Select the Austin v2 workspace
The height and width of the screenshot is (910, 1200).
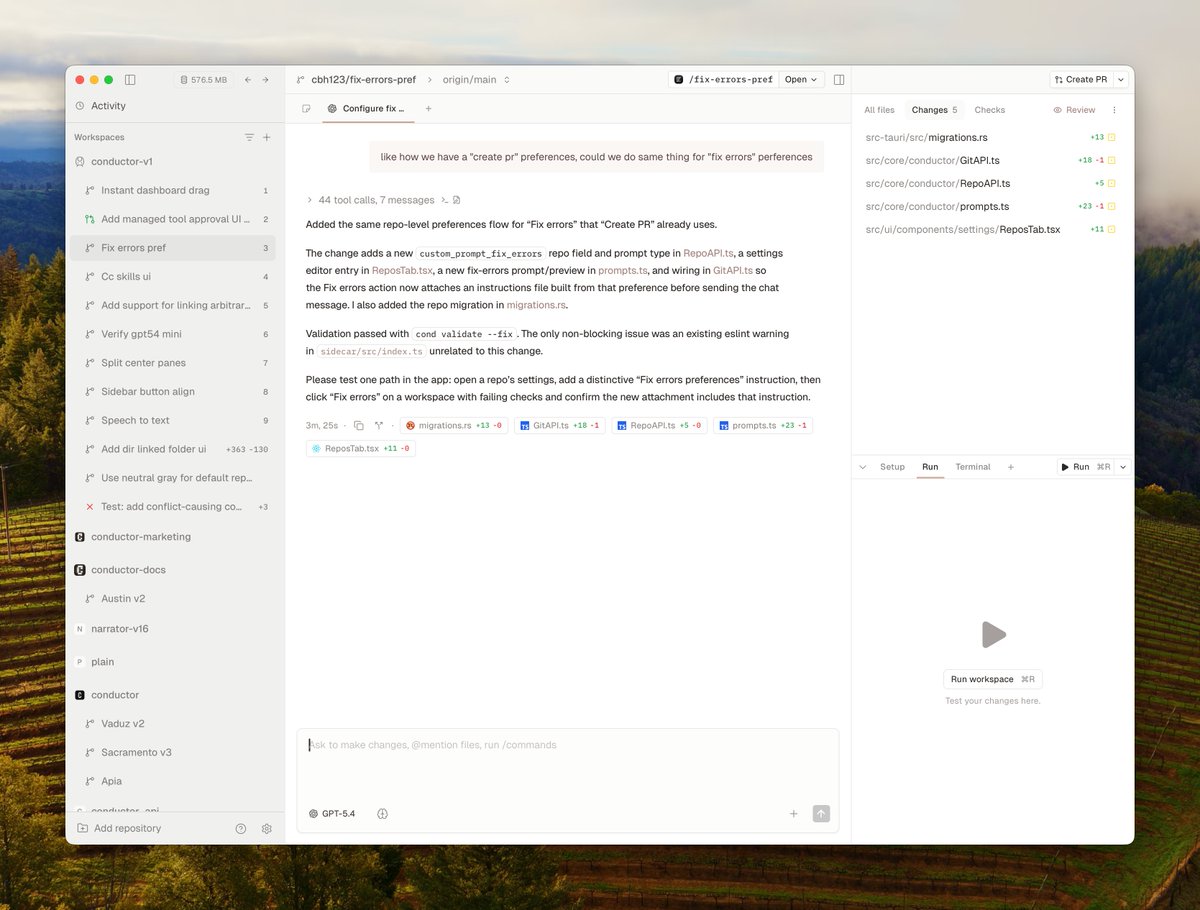pyautogui.click(x=173, y=598)
